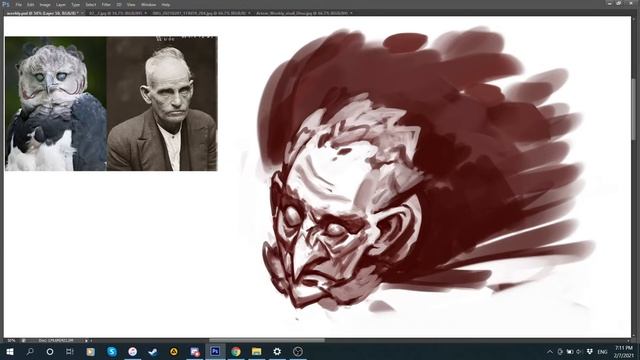The height and width of the screenshot is (360, 640).
Task: Click the volume speaker icon in tray
Action: 579,351
